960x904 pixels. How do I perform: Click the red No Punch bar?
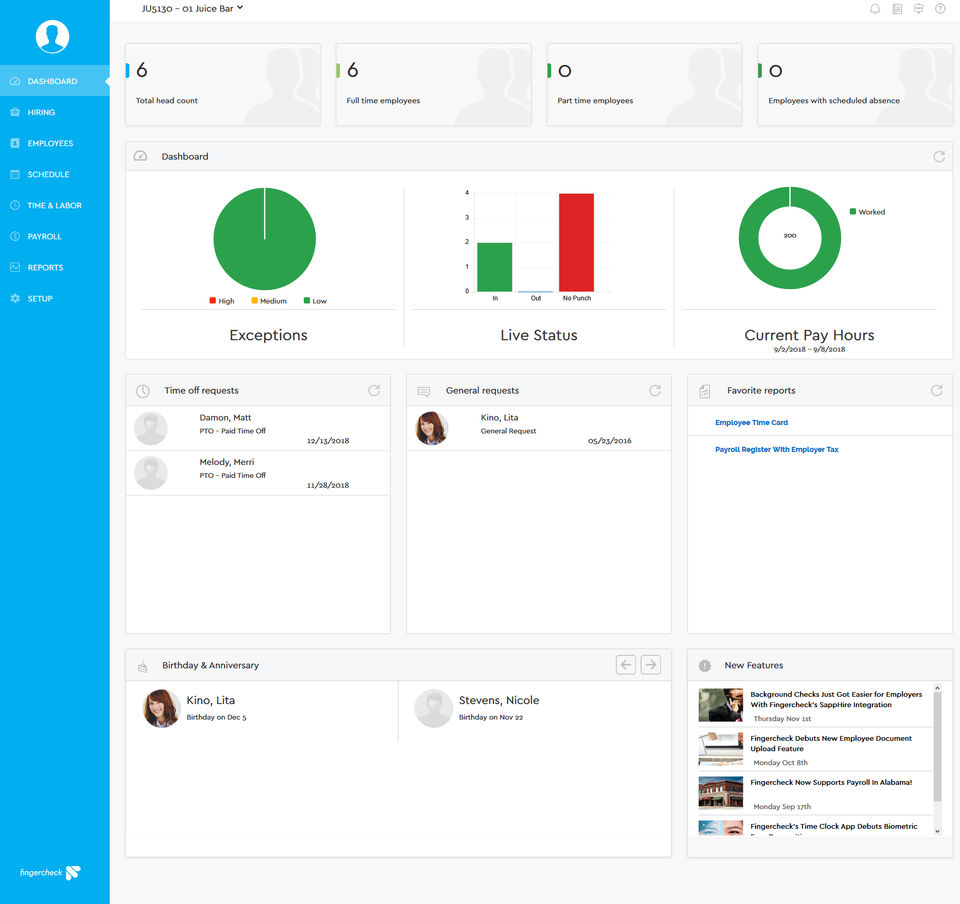(576, 242)
